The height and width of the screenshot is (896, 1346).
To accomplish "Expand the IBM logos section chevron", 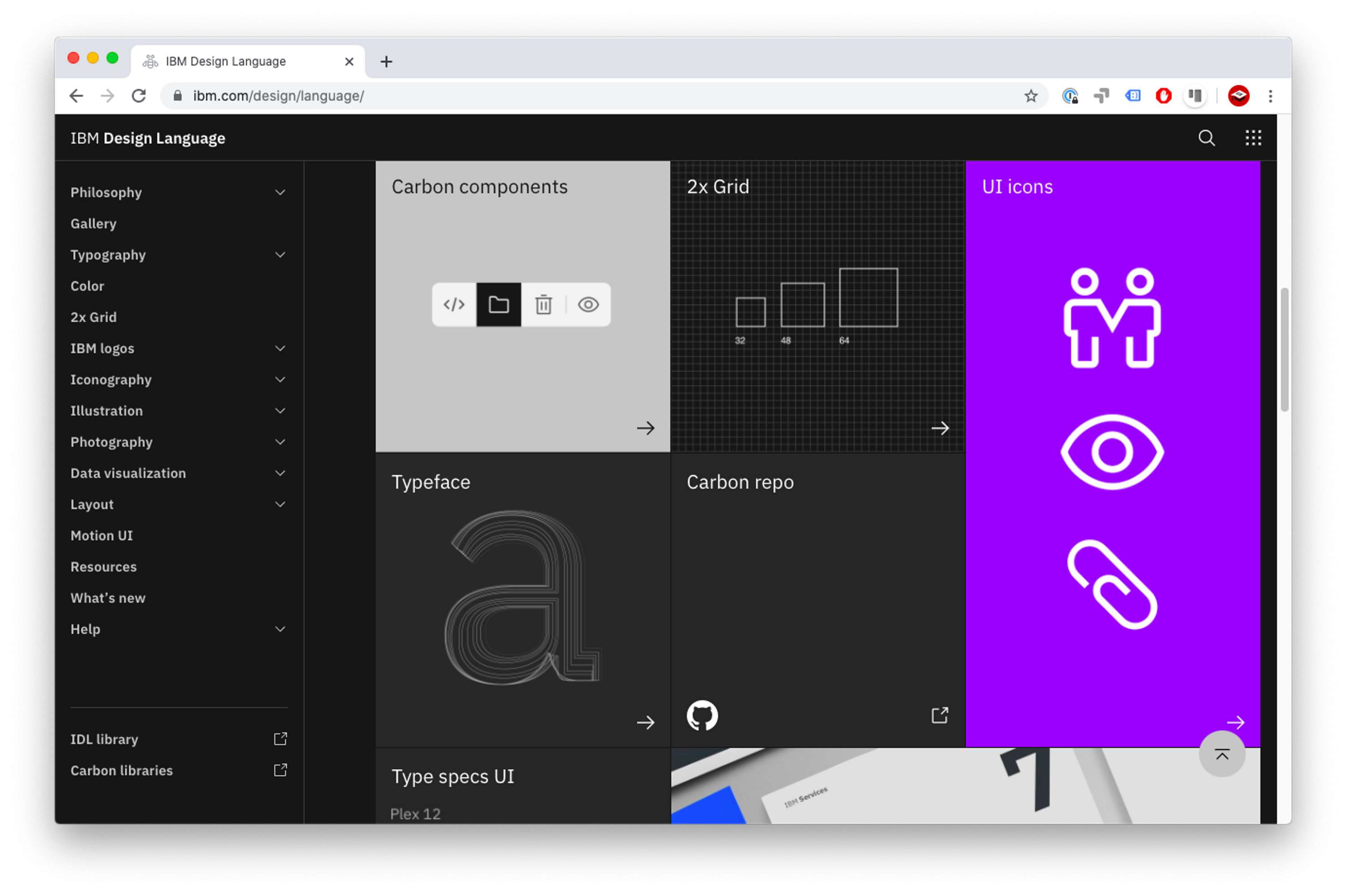I will [x=280, y=348].
